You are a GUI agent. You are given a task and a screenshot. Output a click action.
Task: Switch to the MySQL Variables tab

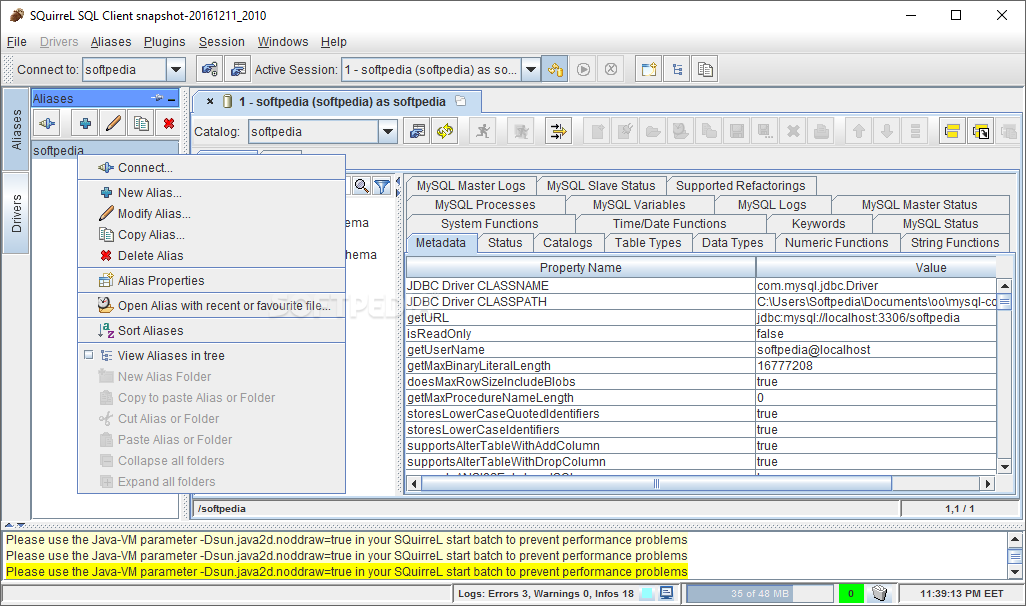click(x=639, y=205)
